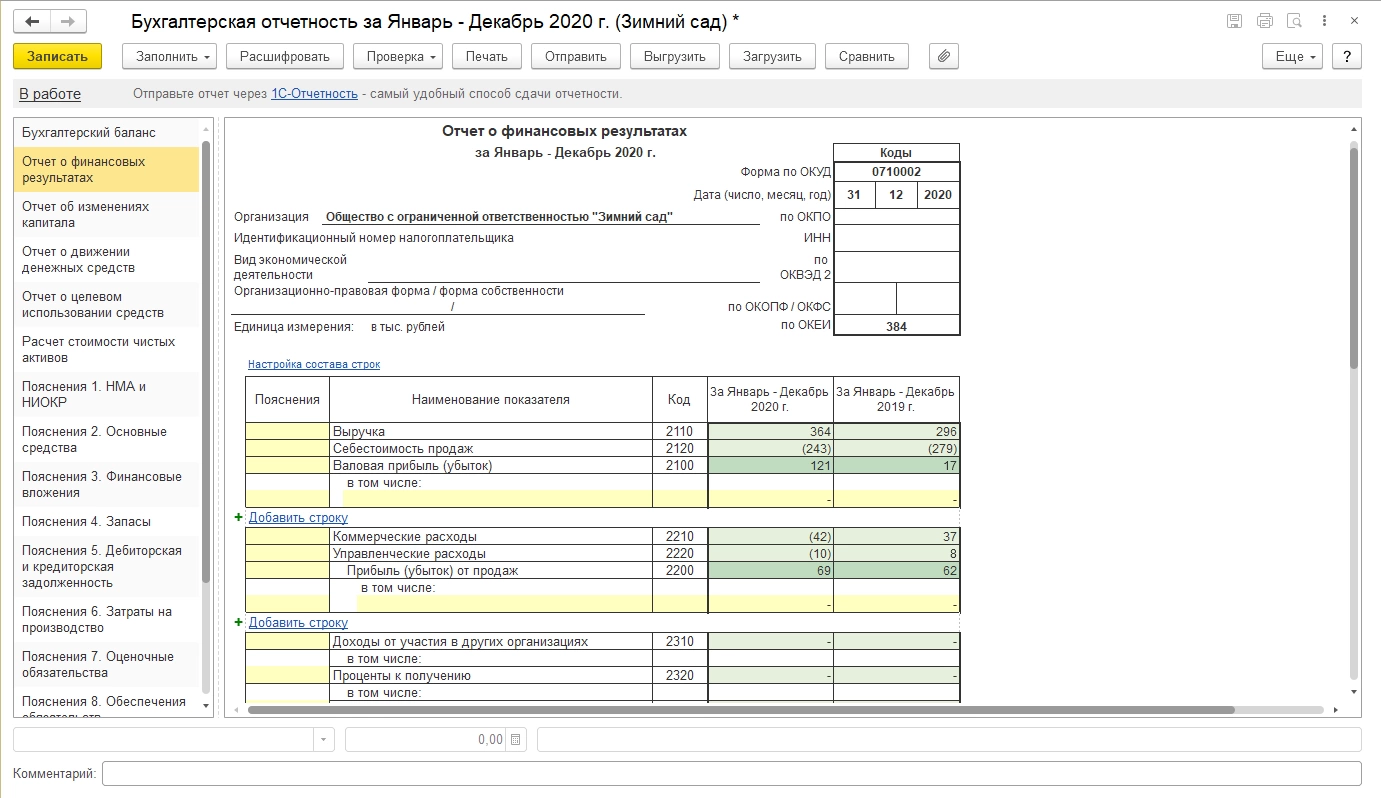
Task: Click the yellow Записать button
Action: [57, 57]
